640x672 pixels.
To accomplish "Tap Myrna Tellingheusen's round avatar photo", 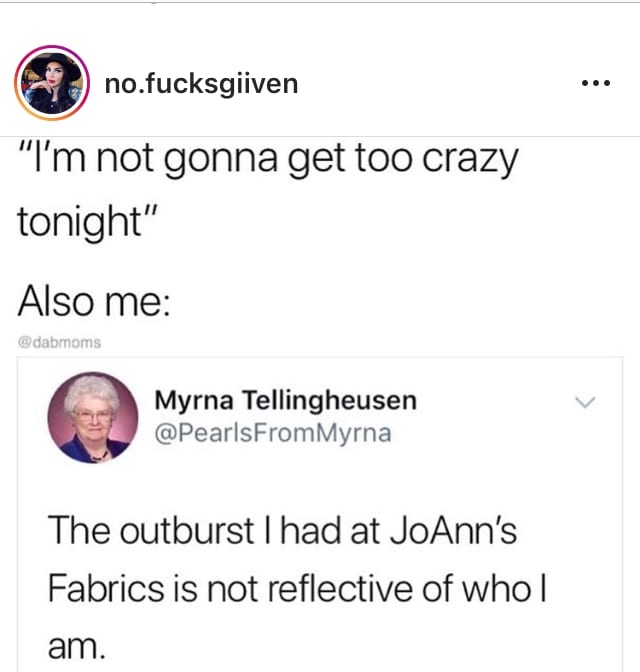I will (x=93, y=417).
